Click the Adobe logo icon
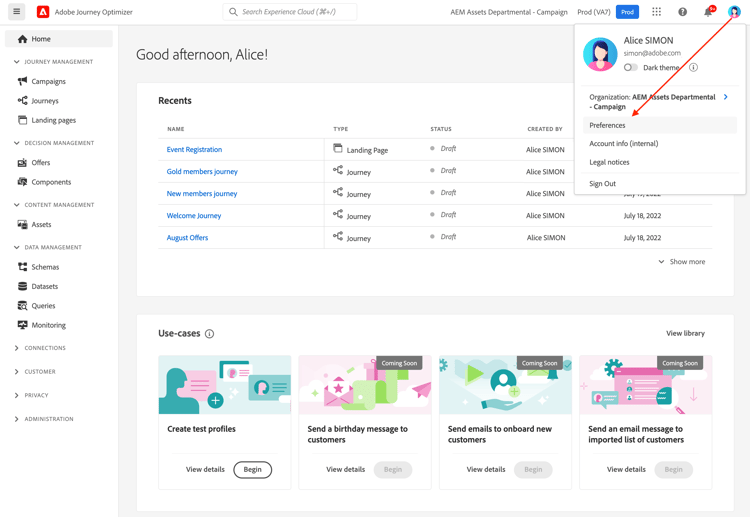The height and width of the screenshot is (517, 750). point(43,12)
